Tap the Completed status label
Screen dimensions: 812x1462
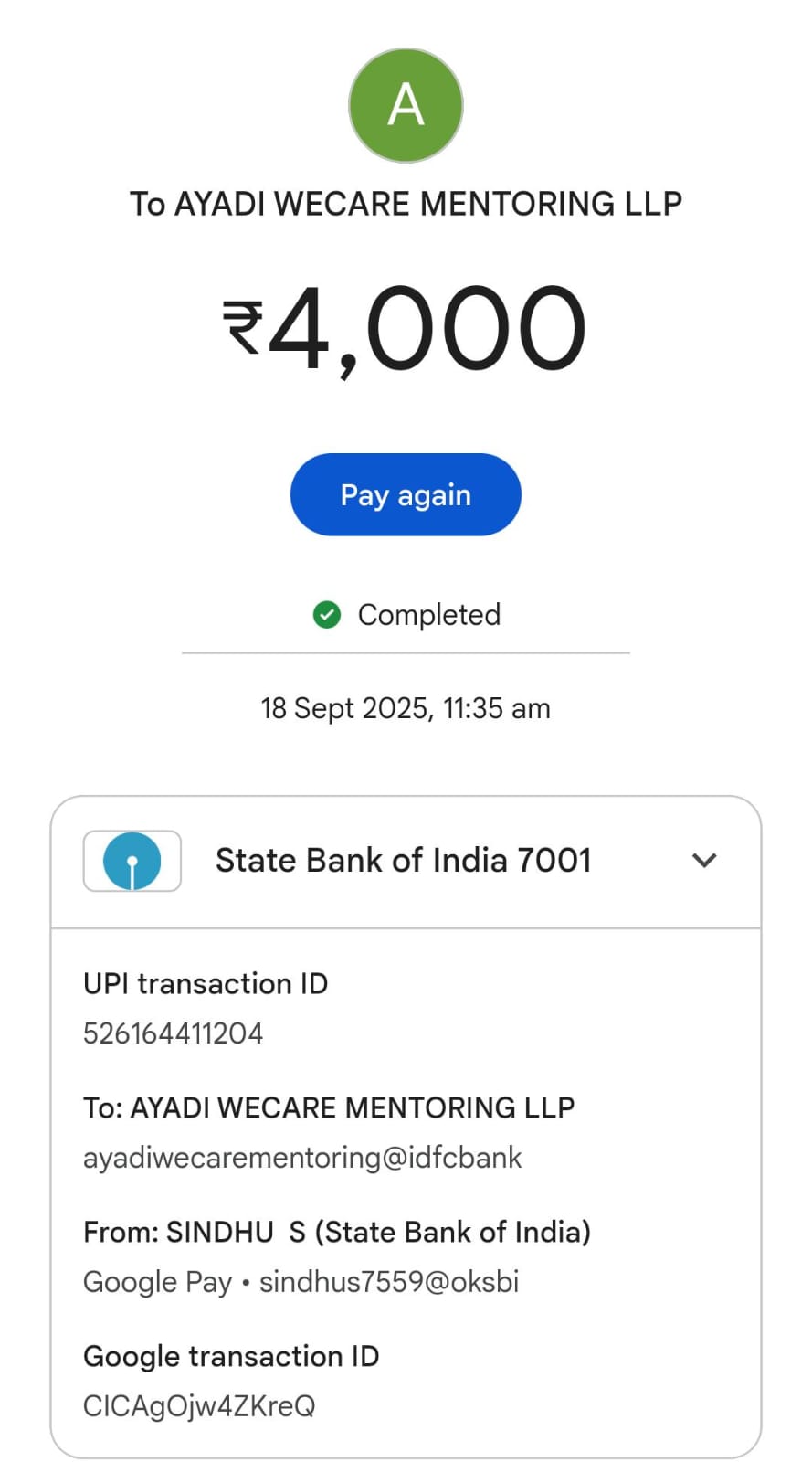click(x=428, y=615)
